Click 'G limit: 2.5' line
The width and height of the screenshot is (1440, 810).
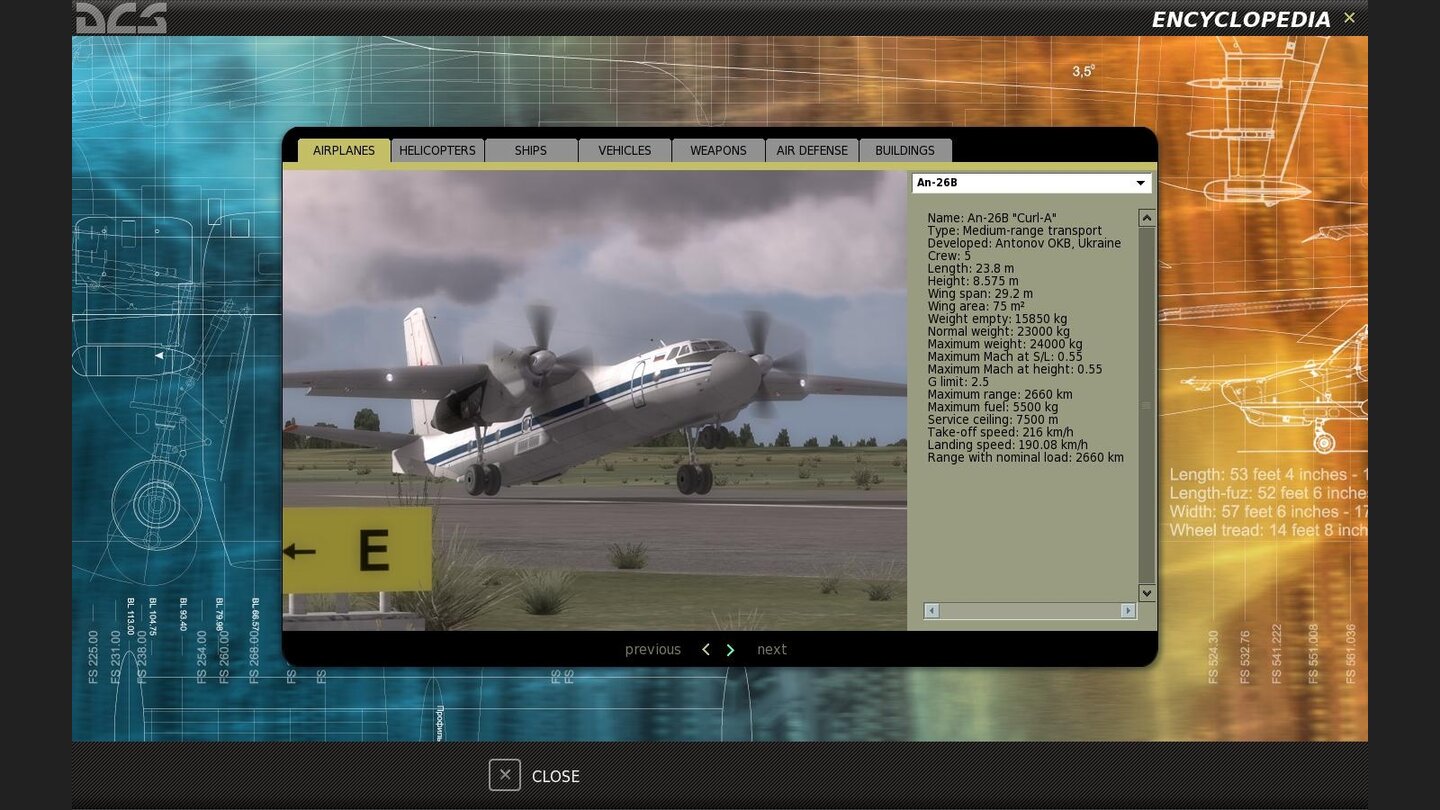click(958, 382)
